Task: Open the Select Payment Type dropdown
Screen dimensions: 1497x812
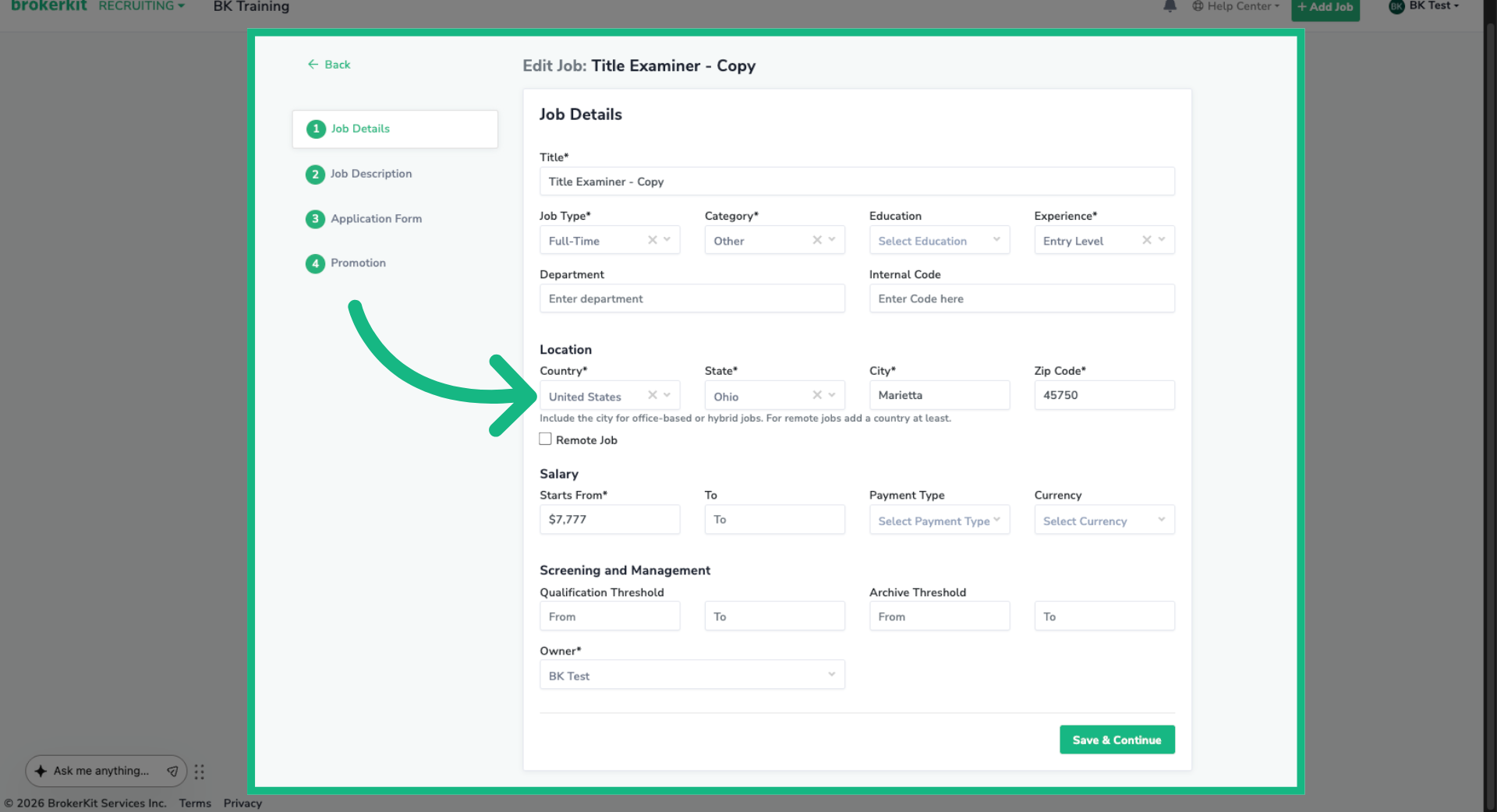Action: [x=940, y=520]
